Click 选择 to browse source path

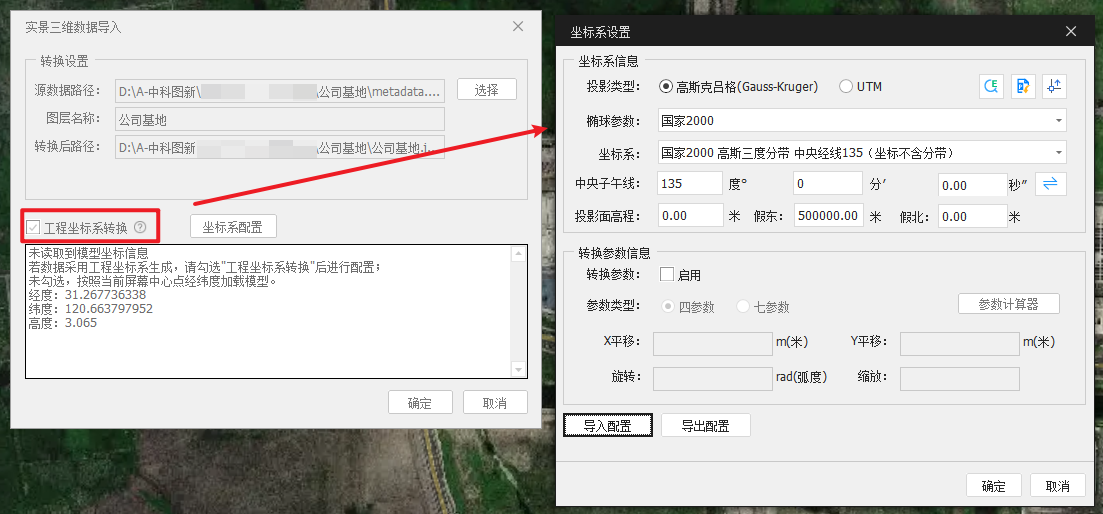(487, 90)
